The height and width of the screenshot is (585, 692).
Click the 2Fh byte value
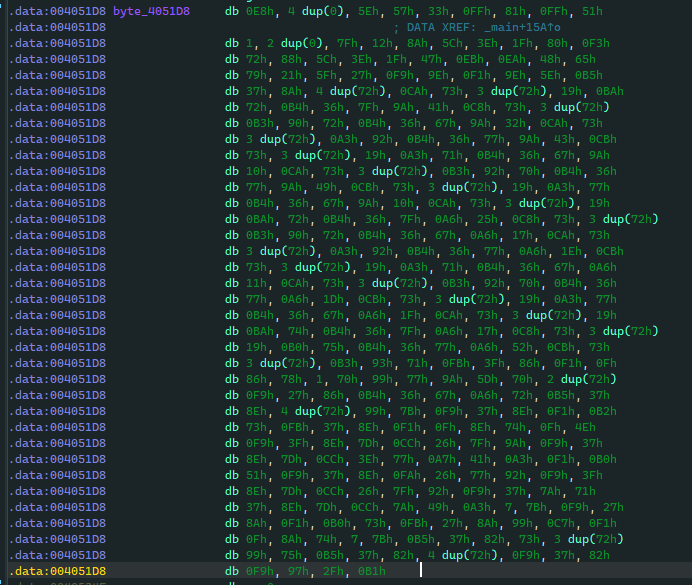pos(333,571)
